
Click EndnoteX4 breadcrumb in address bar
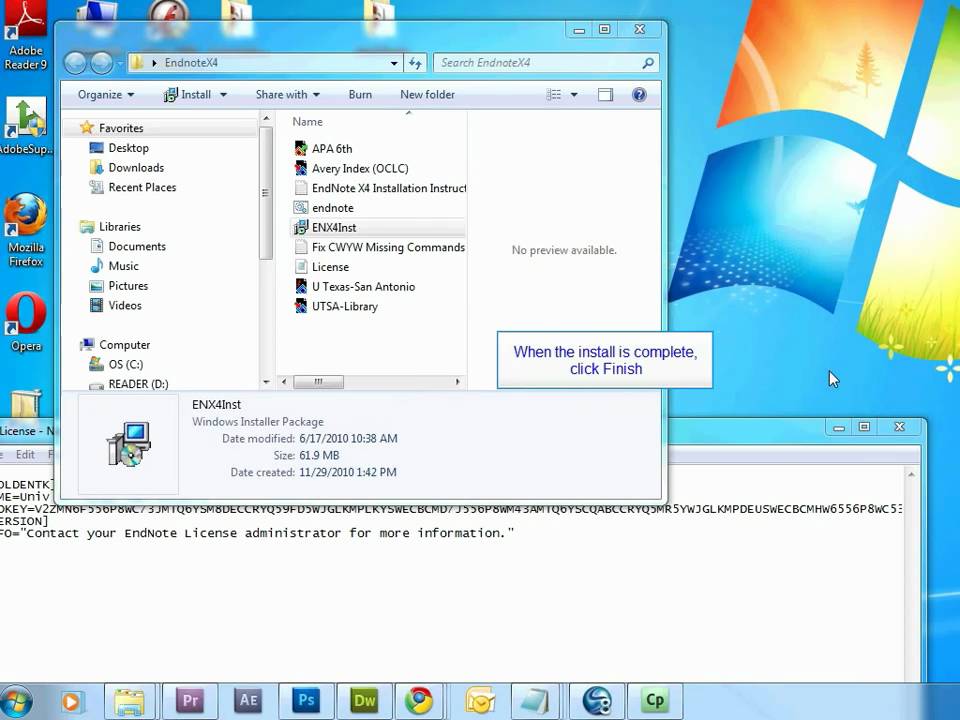pyautogui.click(x=191, y=62)
